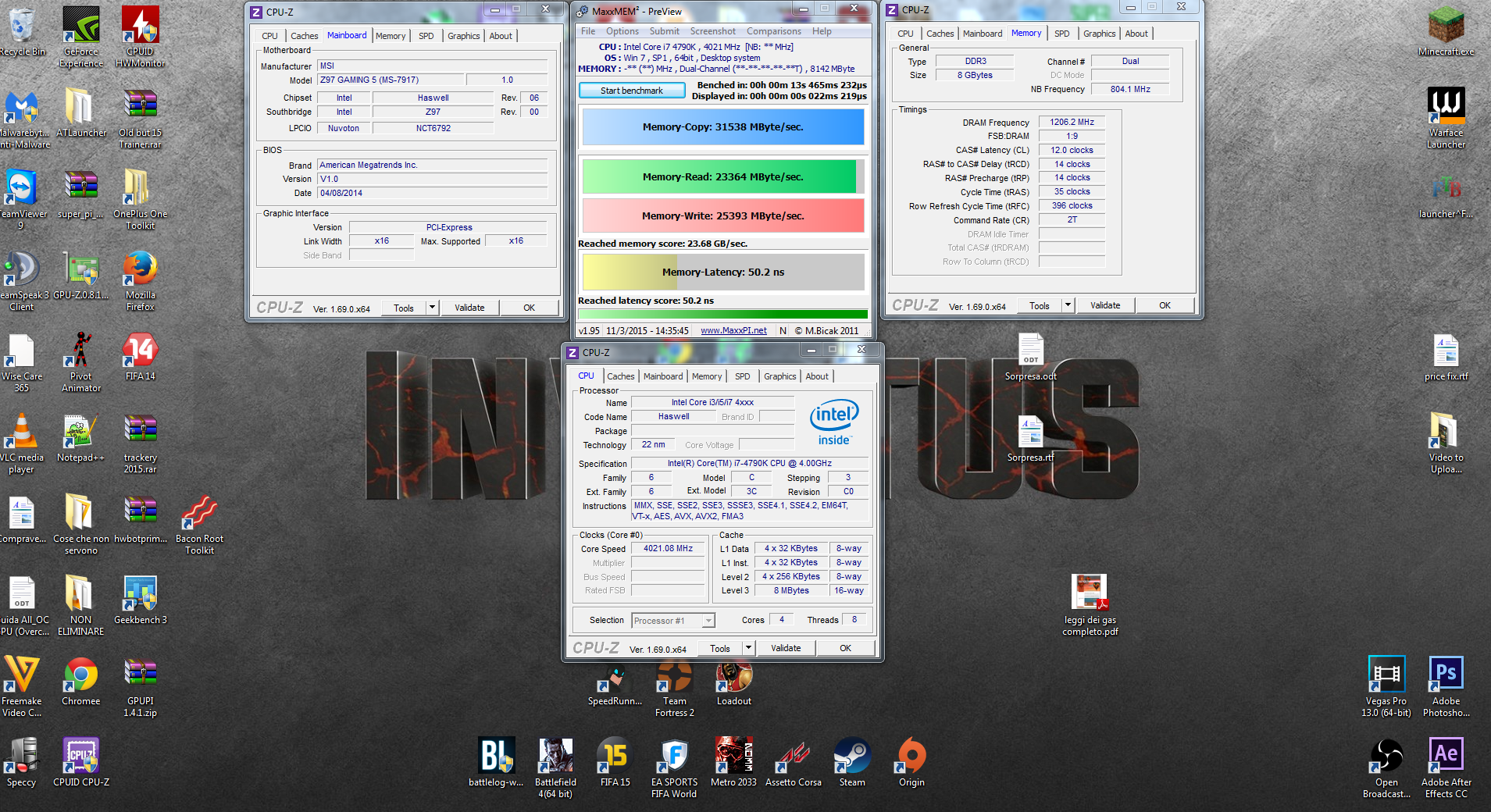Open Geekbench 3 desktop shortcut
This screenshot has height=812, width=1491.
pyautogui.click(x=141, y=600)
